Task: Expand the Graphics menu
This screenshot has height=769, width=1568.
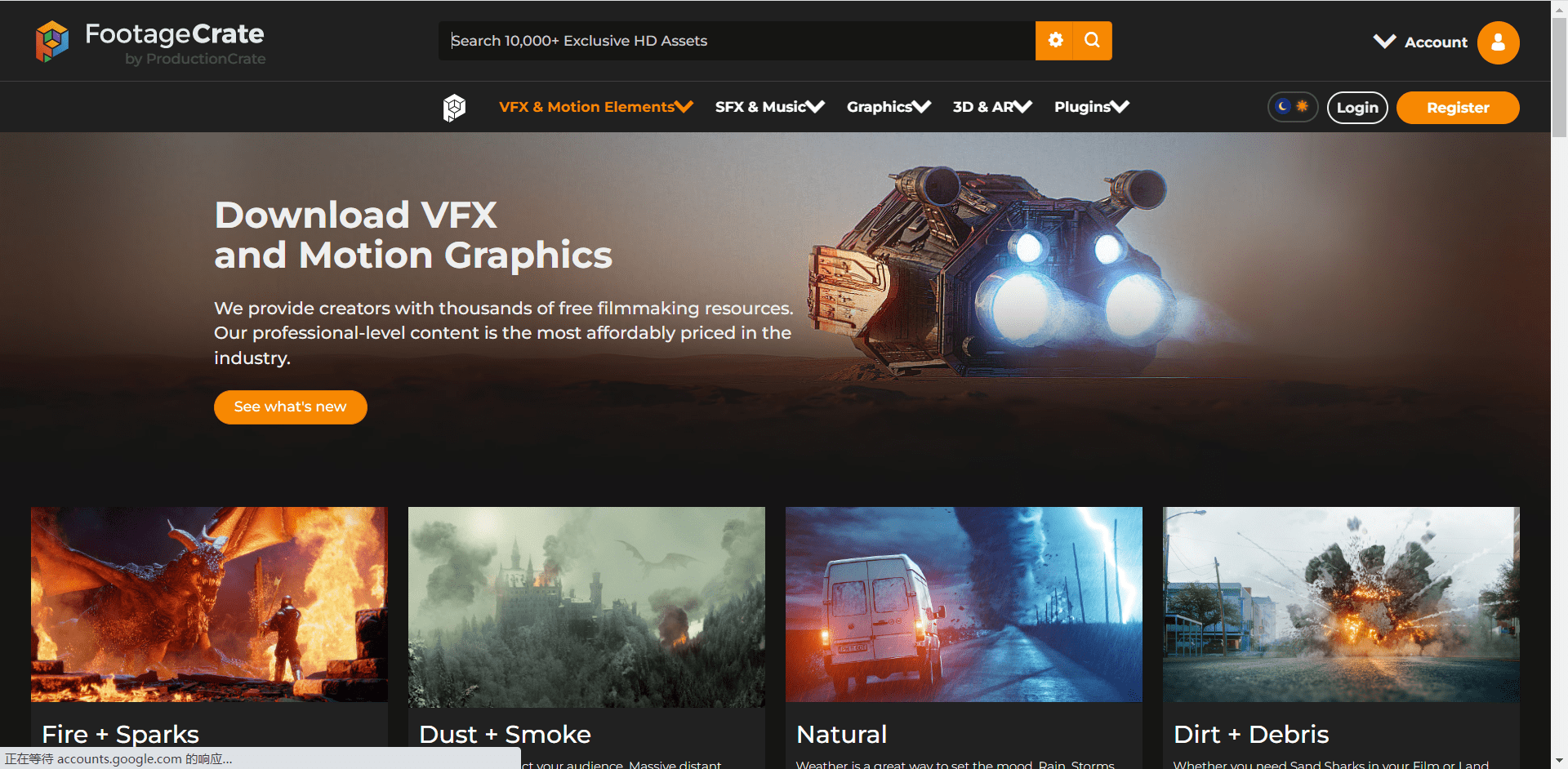Action: pos(889,107)
